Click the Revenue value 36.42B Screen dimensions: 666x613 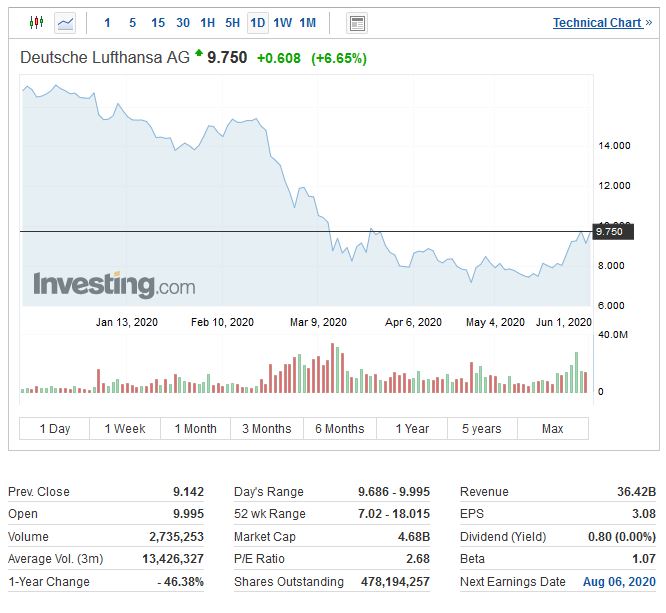coord(636,492)
